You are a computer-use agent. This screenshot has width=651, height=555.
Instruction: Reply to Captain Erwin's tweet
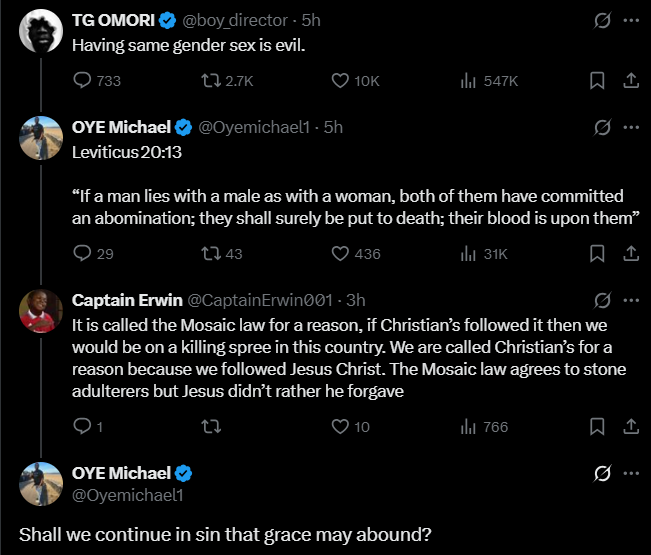click(83, 427)
